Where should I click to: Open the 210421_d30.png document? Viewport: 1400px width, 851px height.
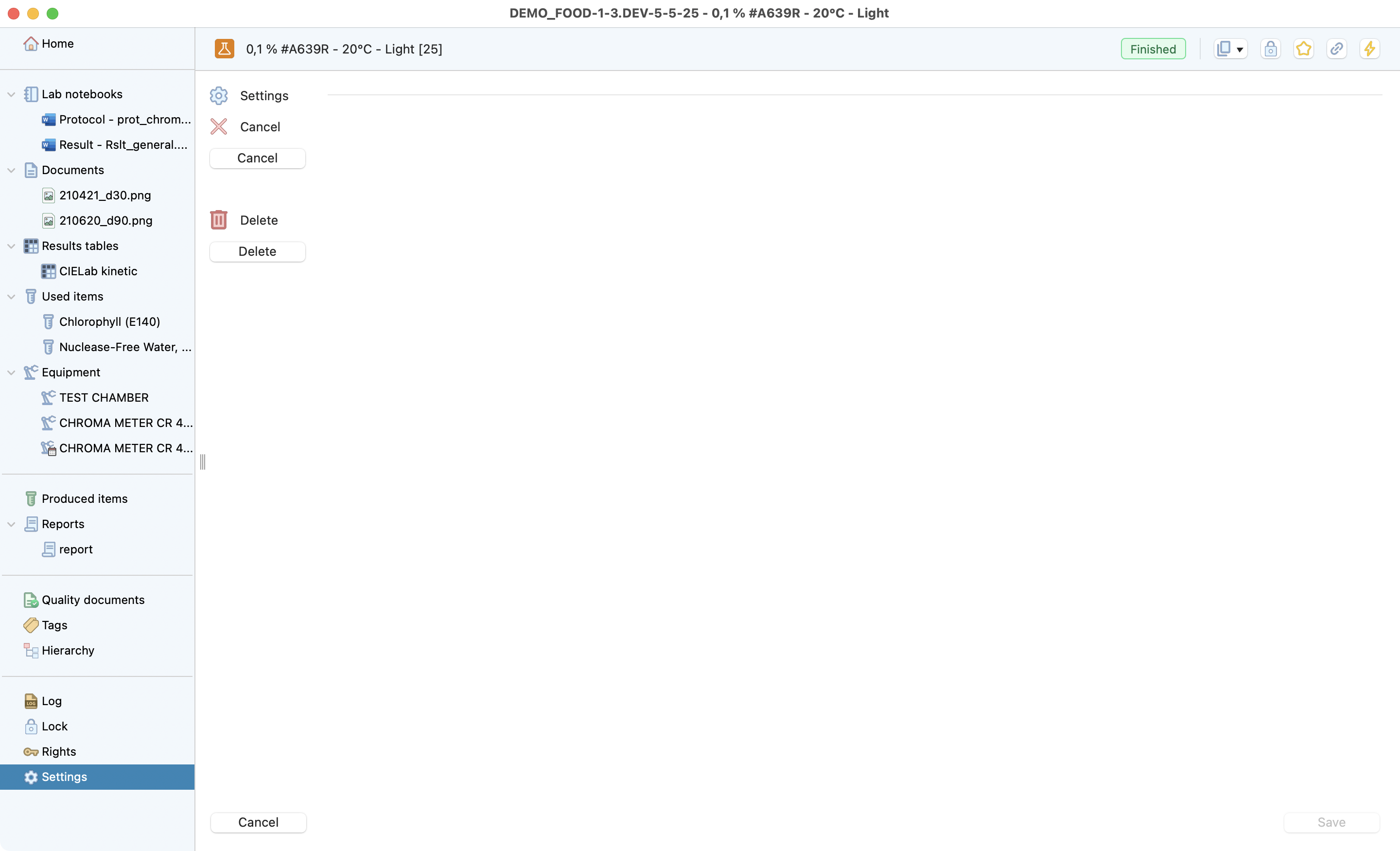point(105,195)
